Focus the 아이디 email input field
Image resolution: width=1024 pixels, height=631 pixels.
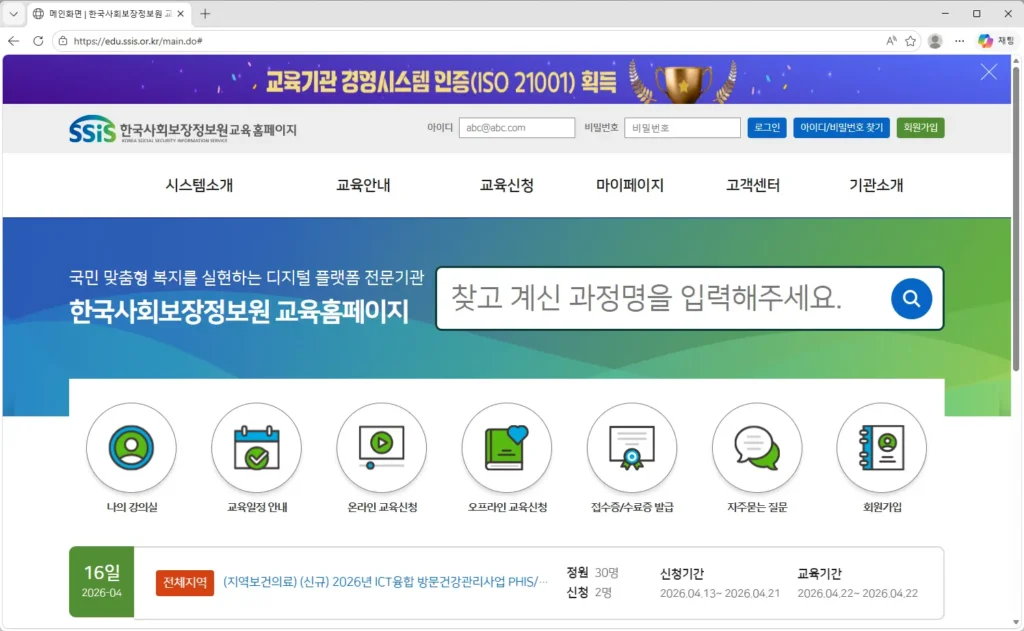tap(517, 127)
